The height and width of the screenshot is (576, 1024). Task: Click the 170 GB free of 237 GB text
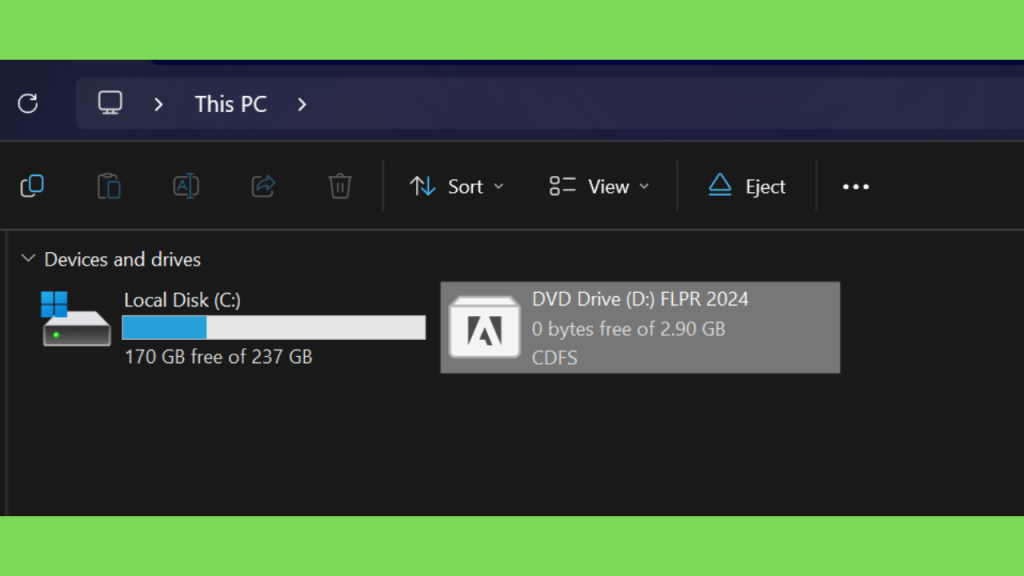(x=218, y=357)
